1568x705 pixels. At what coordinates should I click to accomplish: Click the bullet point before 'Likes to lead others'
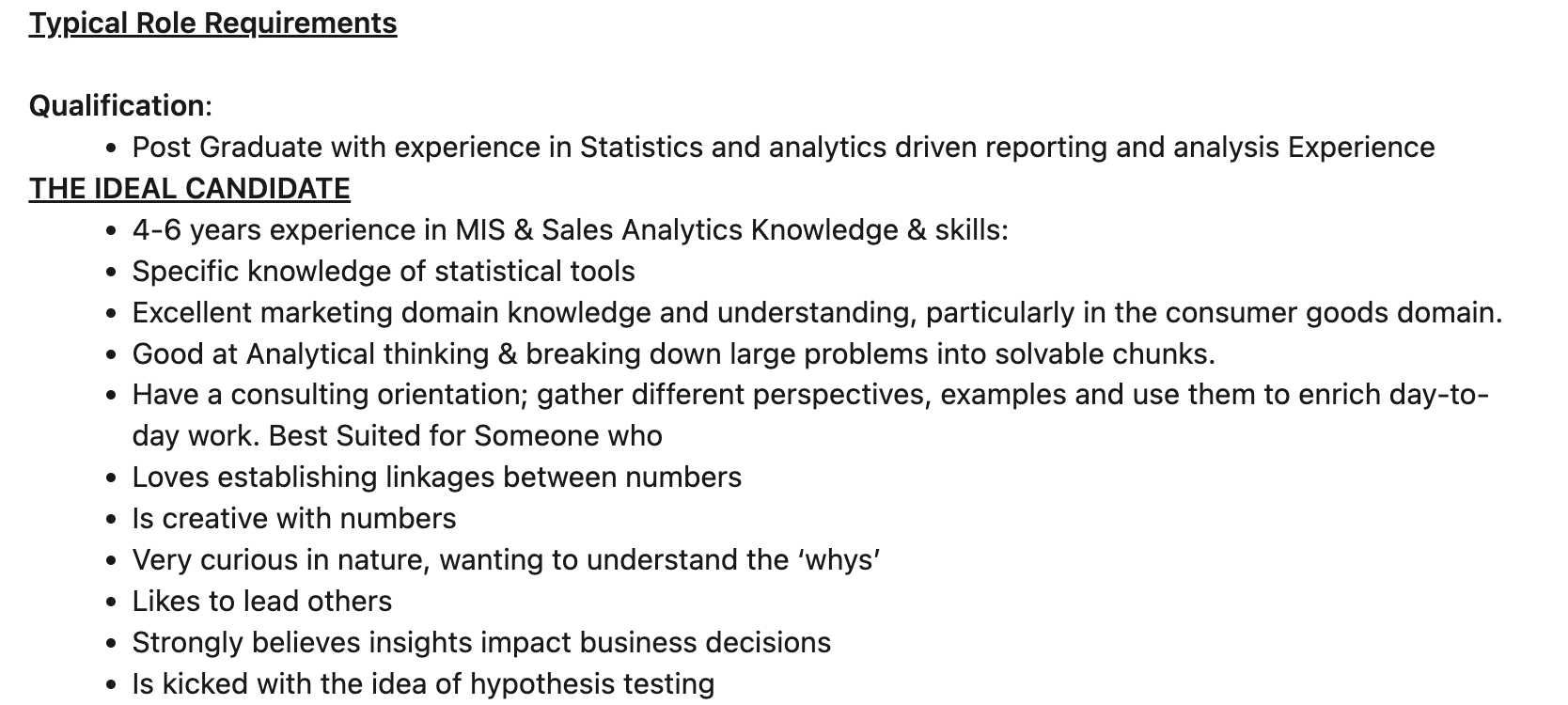(112, 603)
